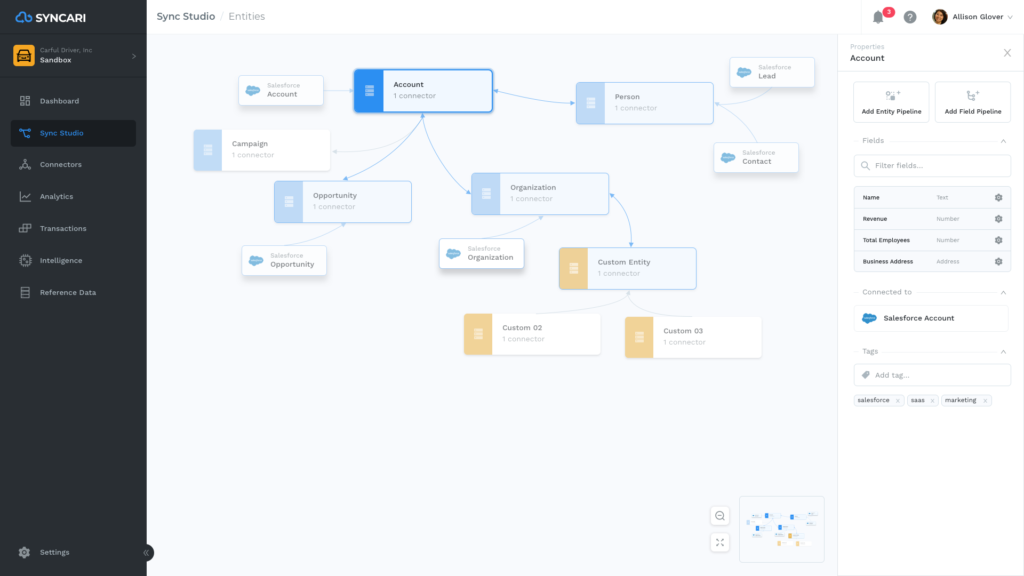This screenshot has width=1024, height=576.
Task: Click the Carful Driver car logo icon
Action: pos(24,56)
